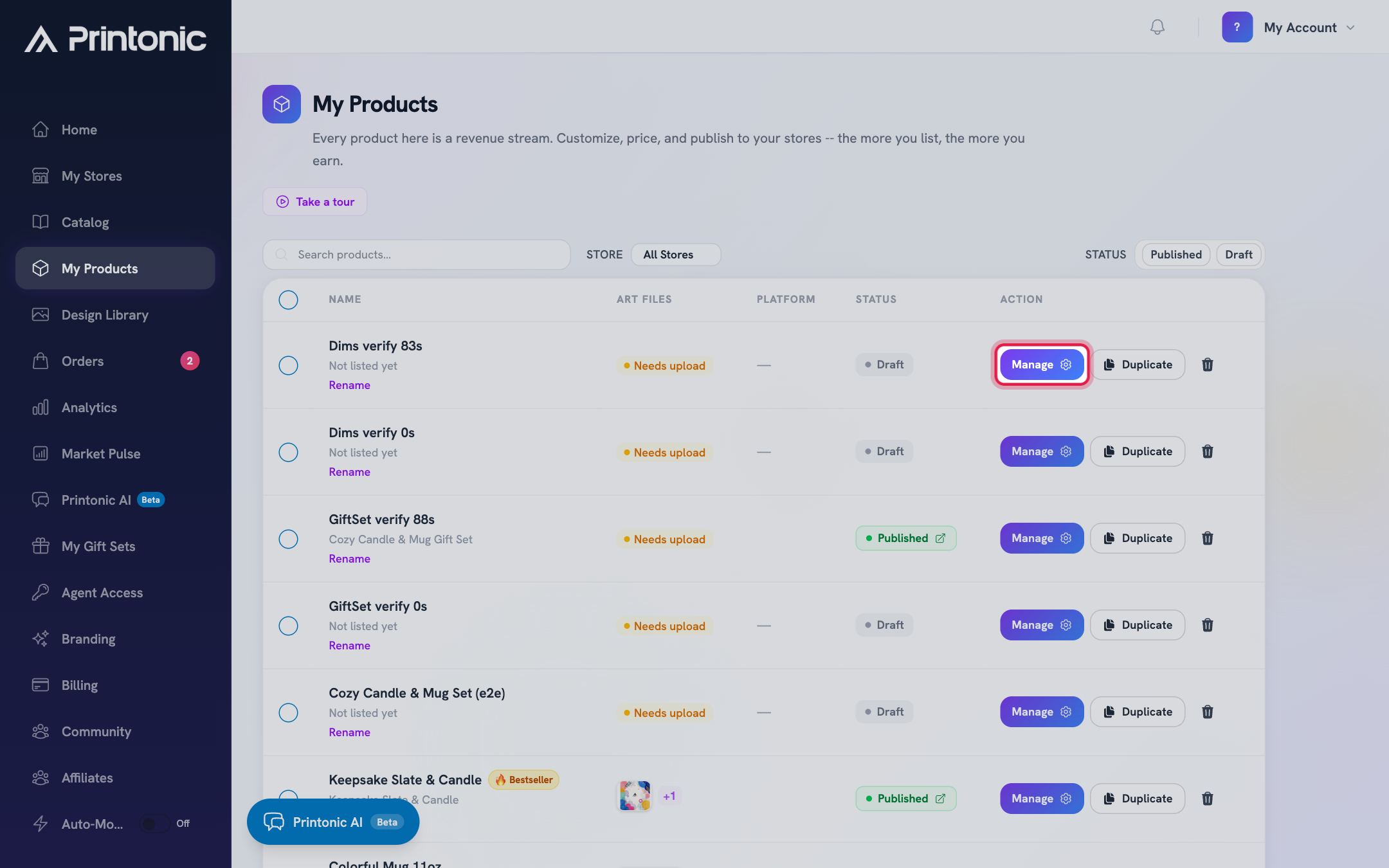Delete Dims verify 0s via trash icon
This screenshot has width=1389, height=868.
pyautogui.click(x=1208, y=451)
